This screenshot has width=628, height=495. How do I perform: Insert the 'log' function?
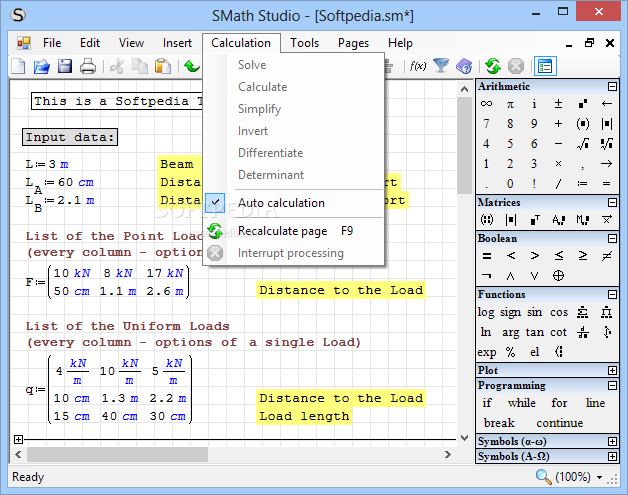pos(486,312)
